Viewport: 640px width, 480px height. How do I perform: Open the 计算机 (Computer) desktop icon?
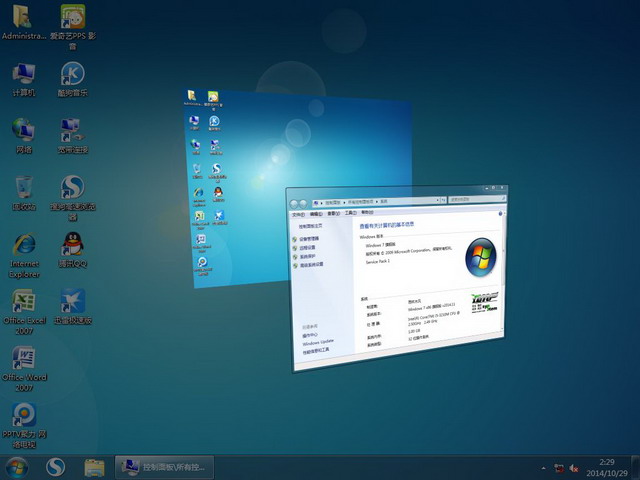23,74
